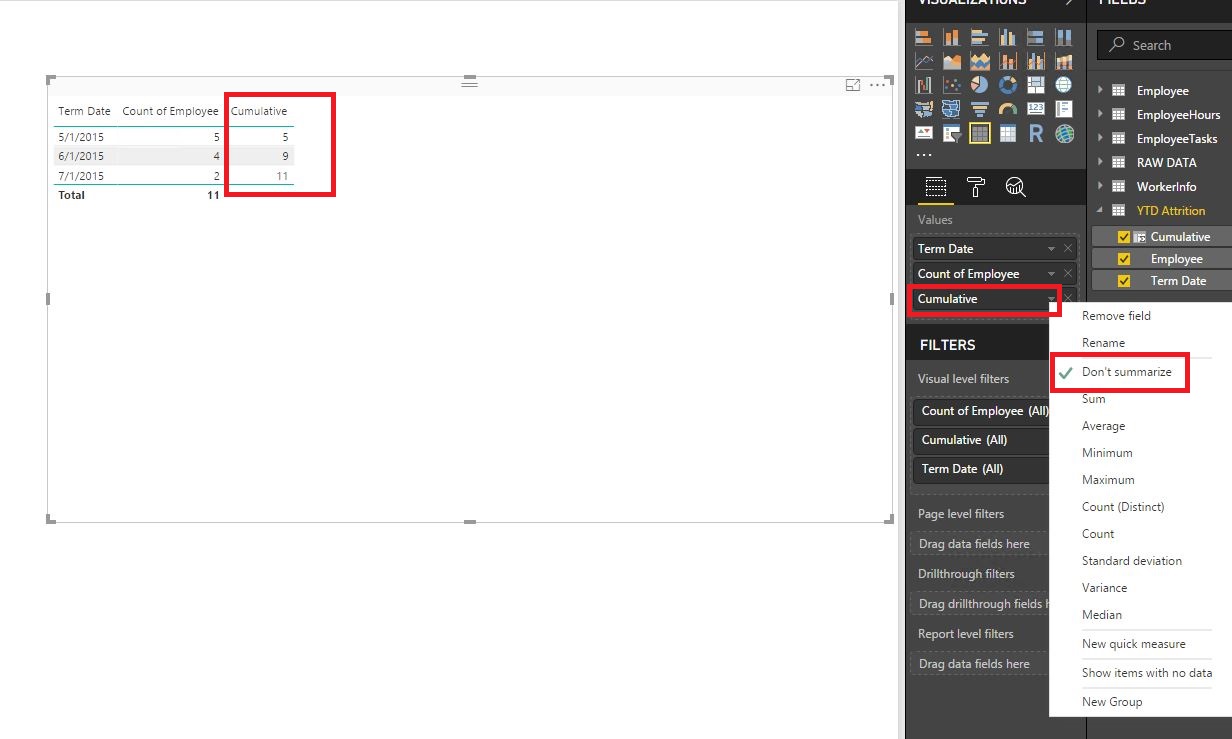1232x739 pixels.
Task: Uncheck the Term Date field checkbox
Action: point(1124,281)
